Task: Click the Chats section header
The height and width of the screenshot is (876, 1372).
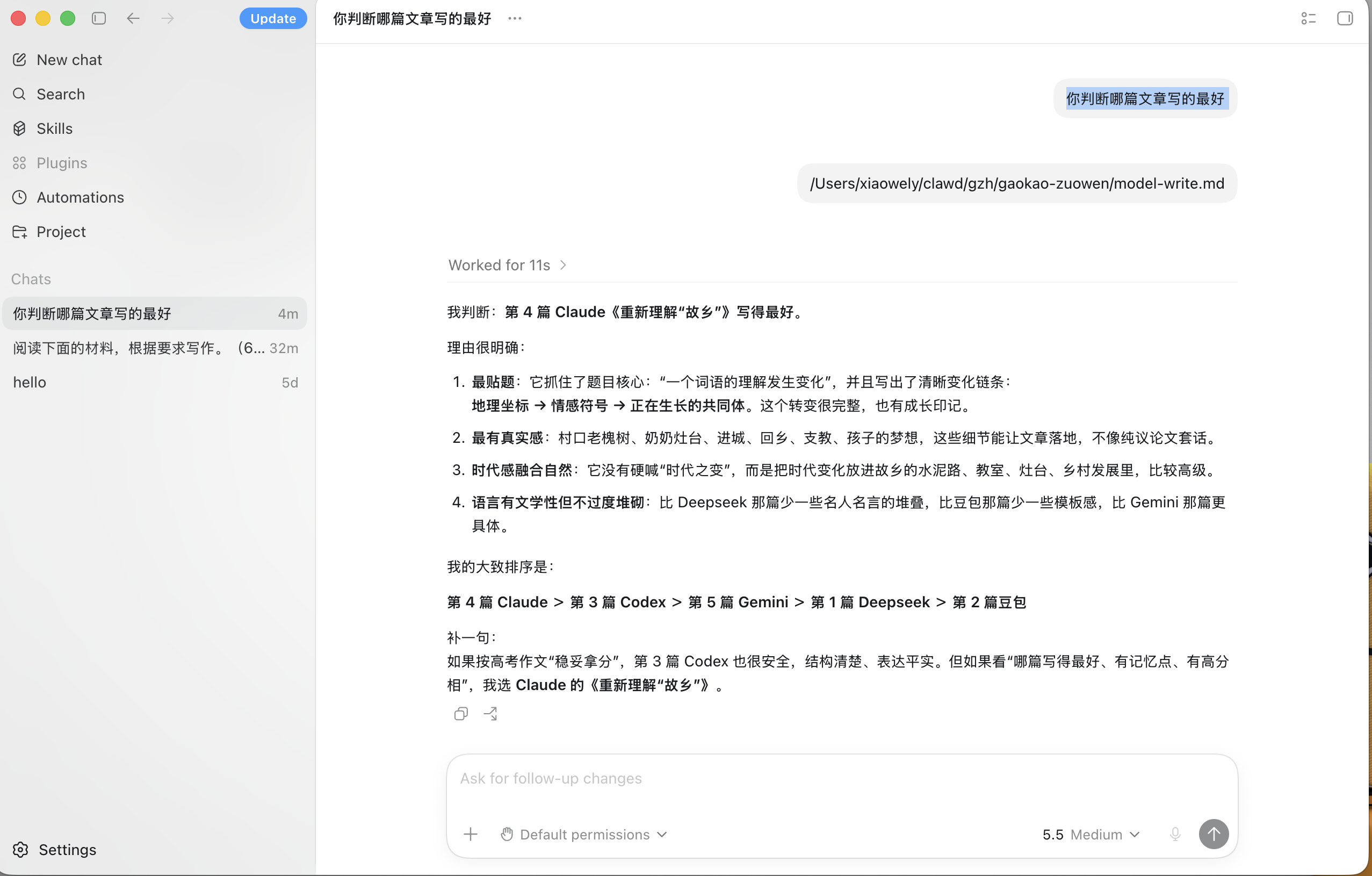Action: pyautogui.click(x=31, y=279)
